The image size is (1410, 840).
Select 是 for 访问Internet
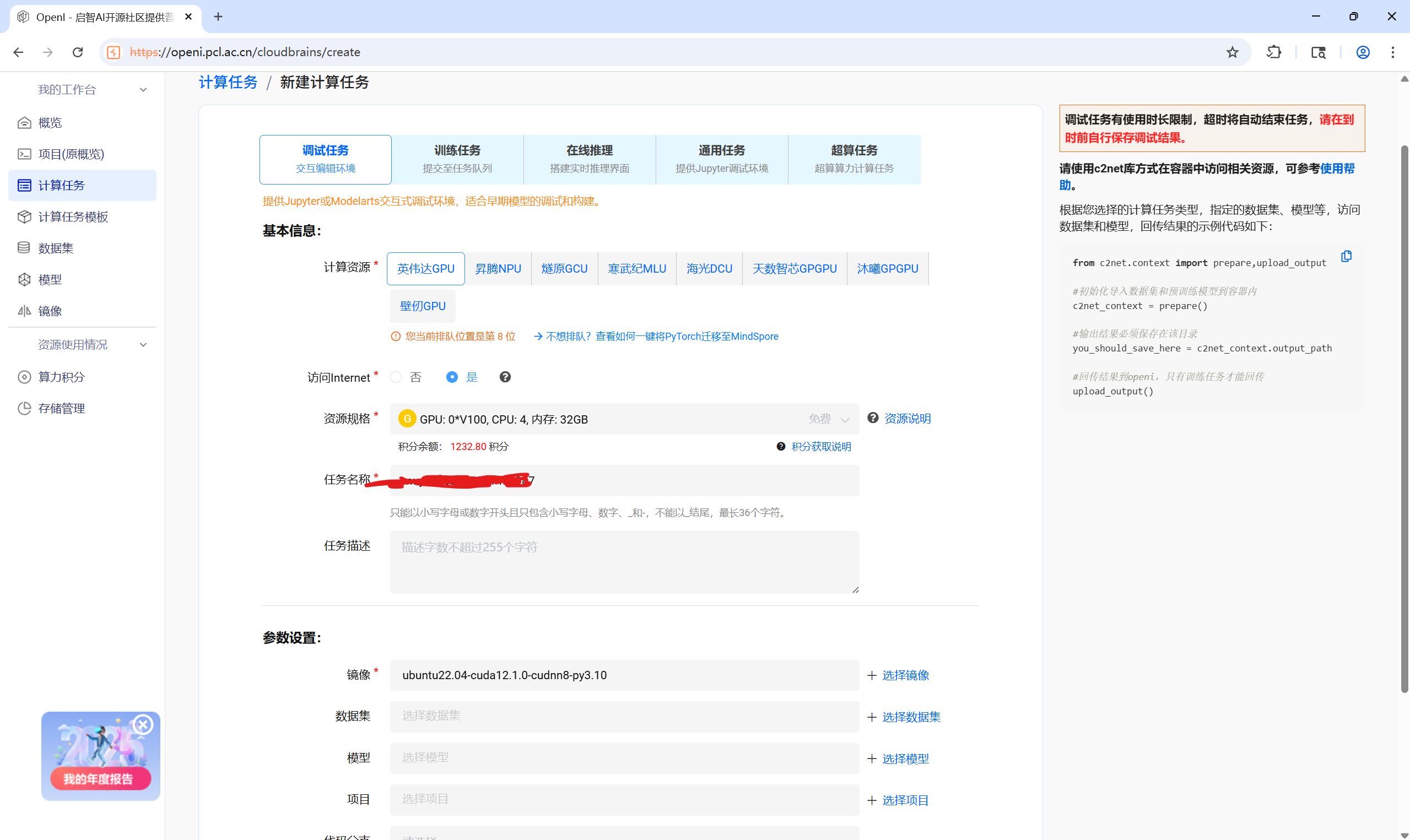(x=451, y=376)
